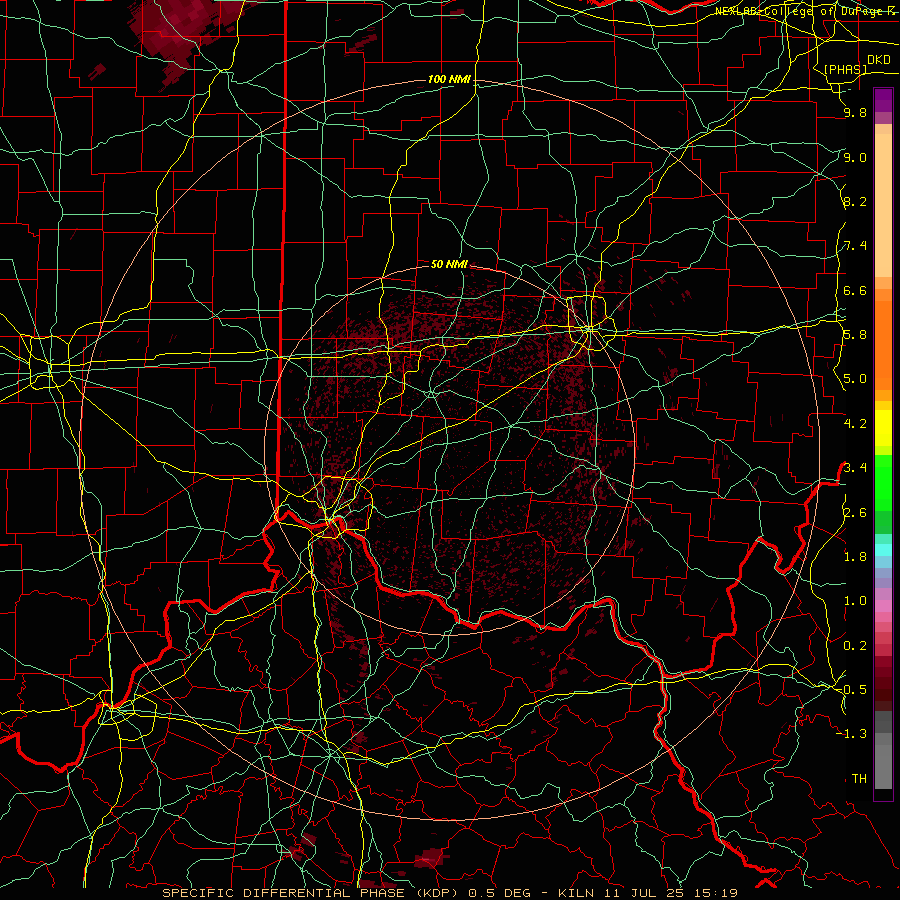Screen dimensions: 900x900
Task: Click the 1.0 scale value
Action: [855, 601]
